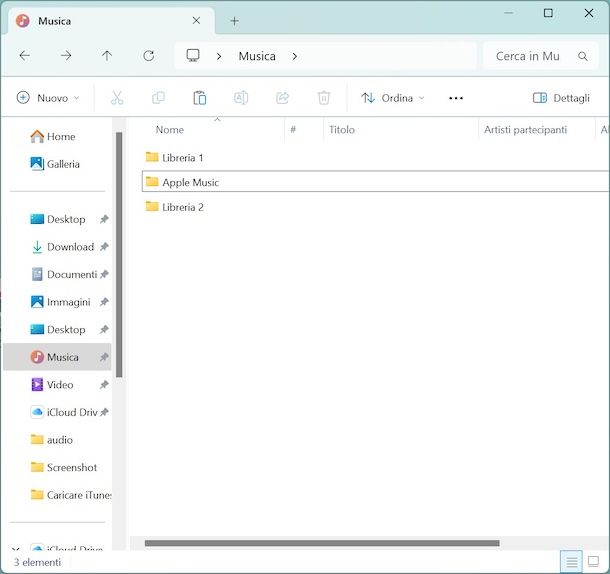Click the Share icon in toolbar

point(282,98)
